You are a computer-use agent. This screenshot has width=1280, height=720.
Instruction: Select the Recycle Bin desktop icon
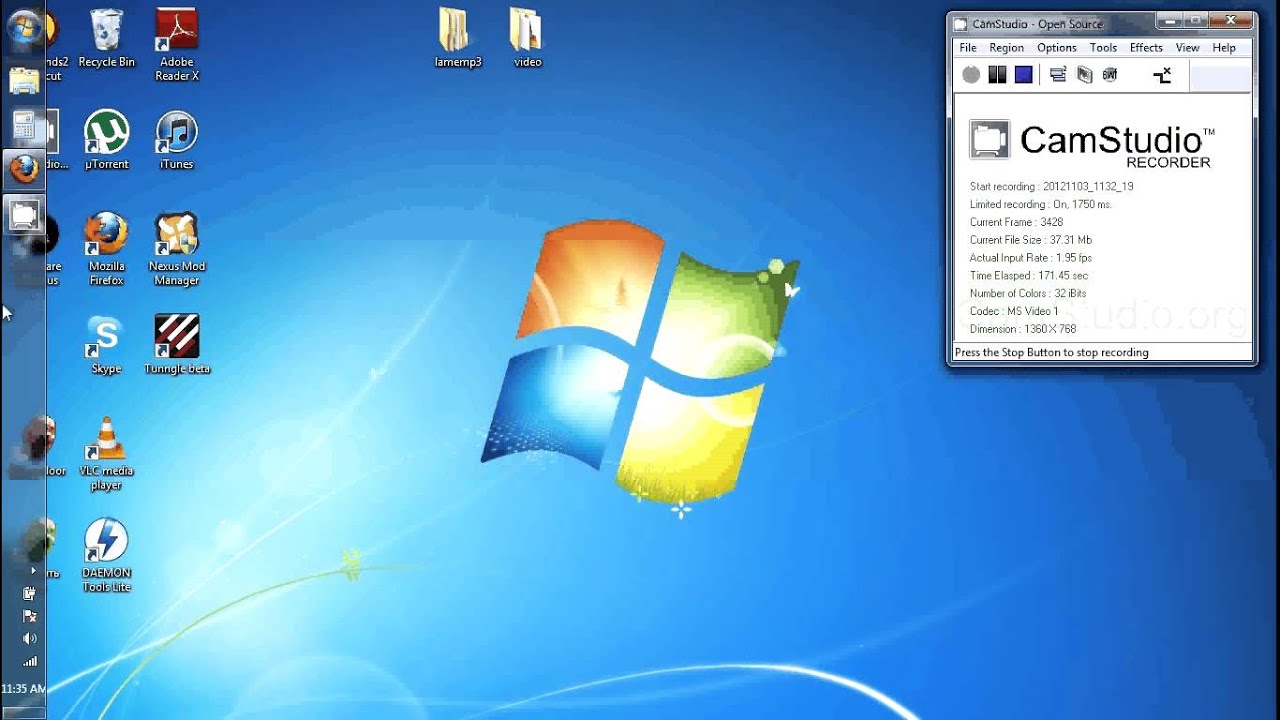tap(106, 39)
